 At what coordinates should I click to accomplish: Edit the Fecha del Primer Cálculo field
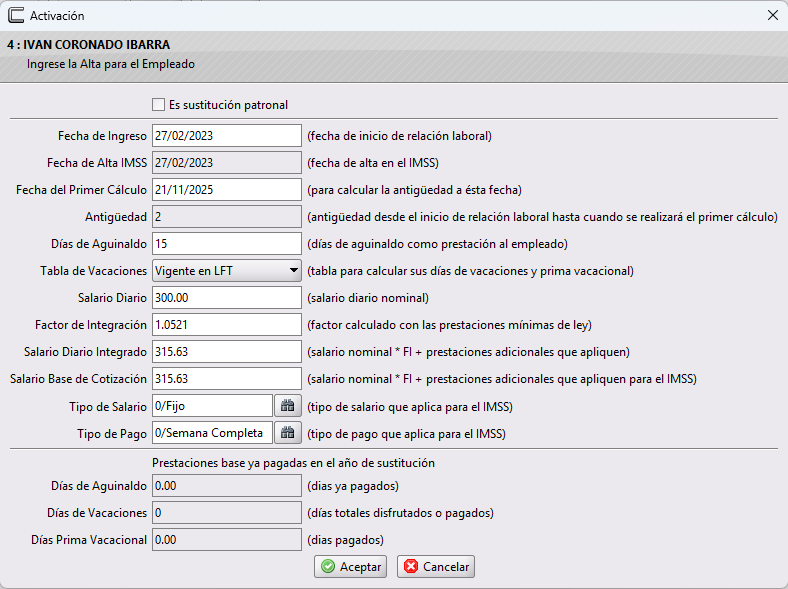tap(227, 190)
